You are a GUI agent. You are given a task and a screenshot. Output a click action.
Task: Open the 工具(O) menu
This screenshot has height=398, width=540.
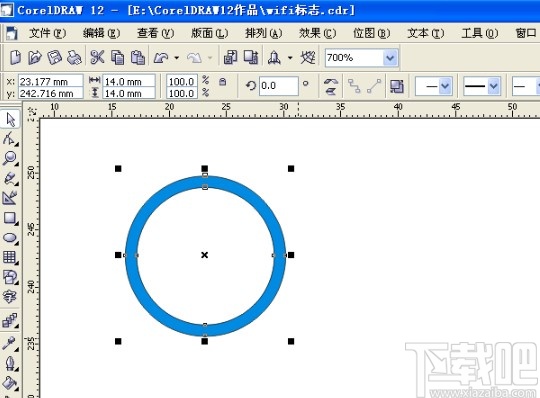coord(480,33)
